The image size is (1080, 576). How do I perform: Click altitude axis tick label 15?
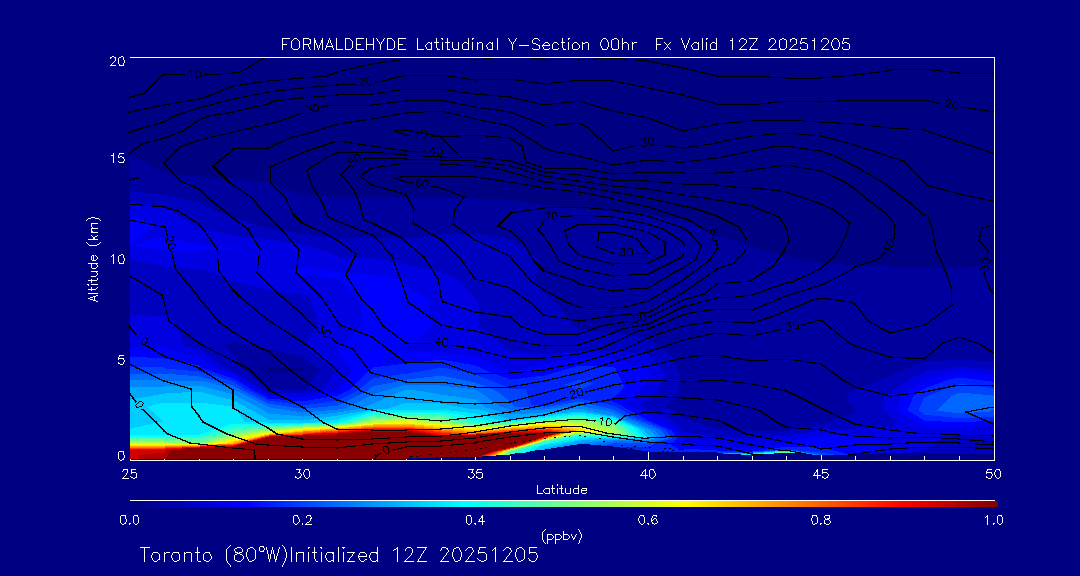click(116, 158)
